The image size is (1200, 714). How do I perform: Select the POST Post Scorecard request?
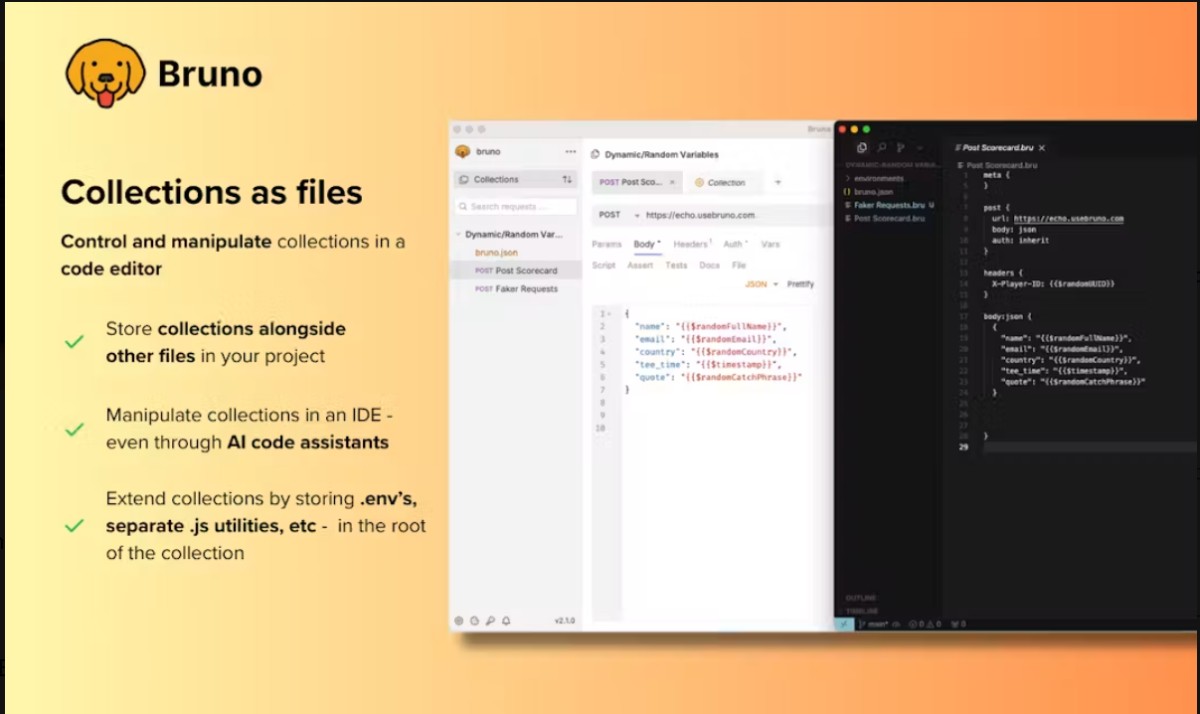point(515,271)
